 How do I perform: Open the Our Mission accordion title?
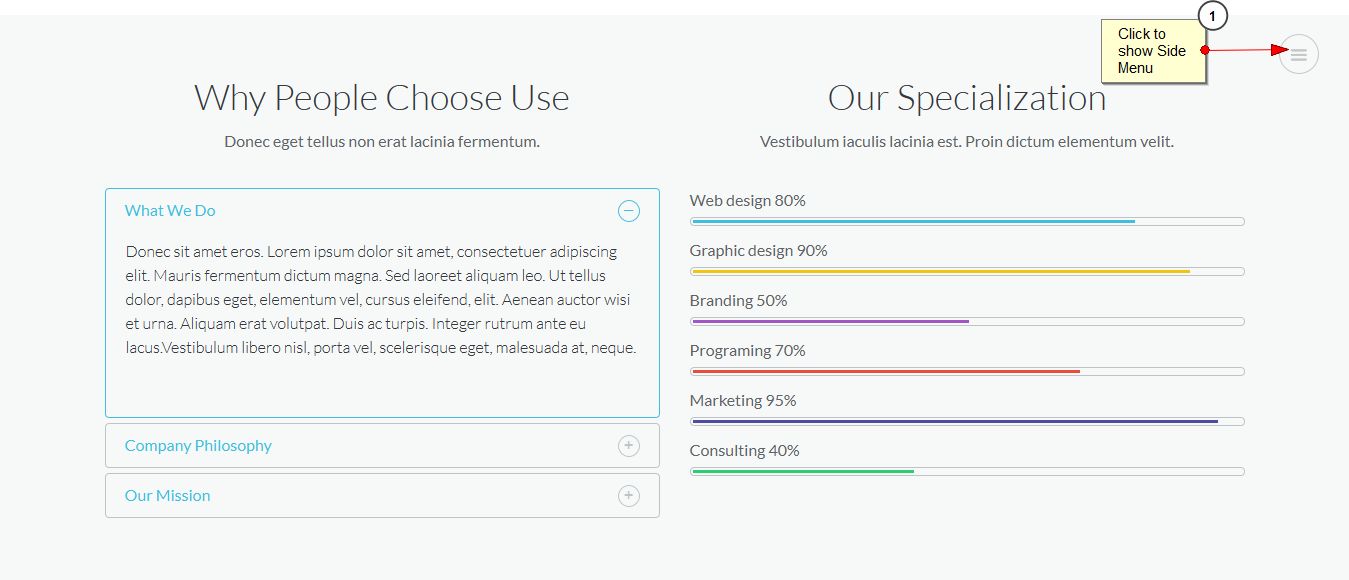point(167,496)
